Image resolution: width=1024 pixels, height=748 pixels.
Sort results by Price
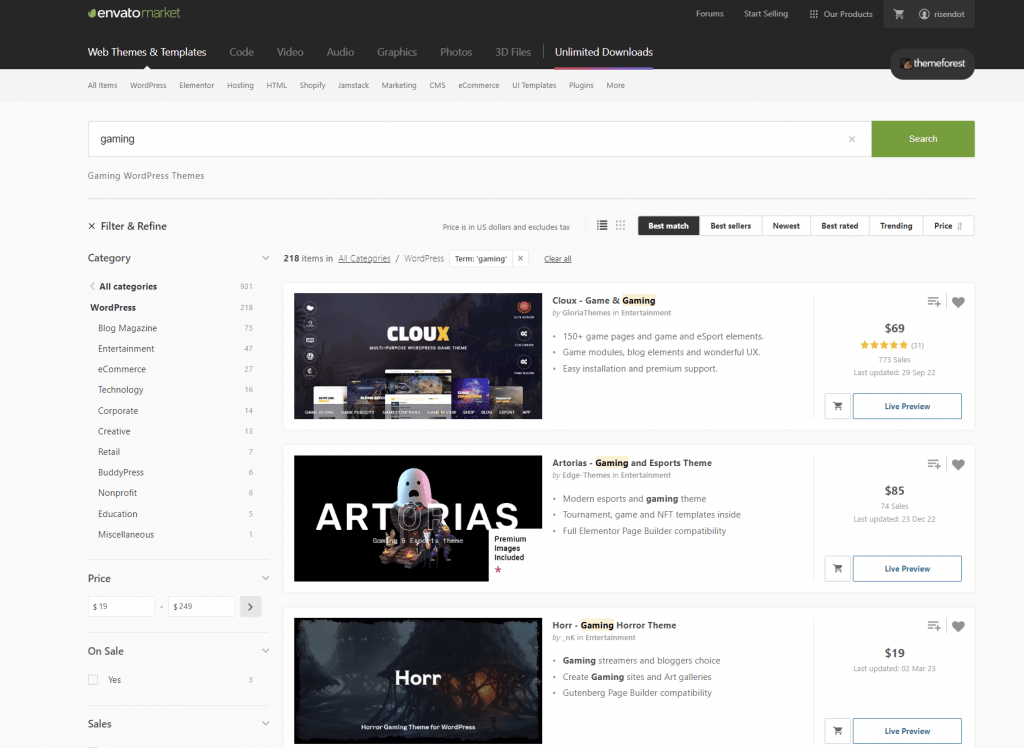(x=948, y=226)
